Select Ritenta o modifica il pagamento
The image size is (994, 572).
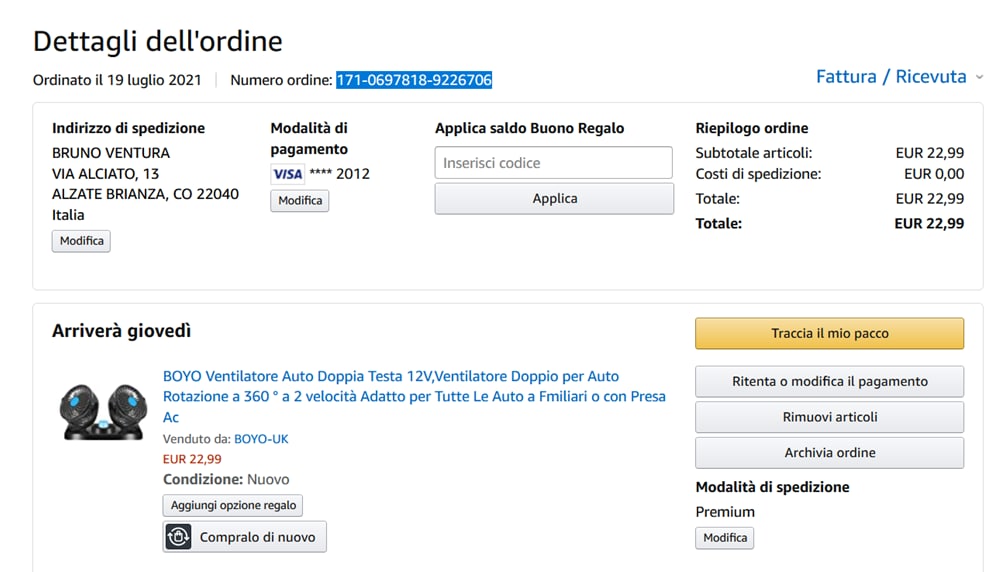point(829,381)
